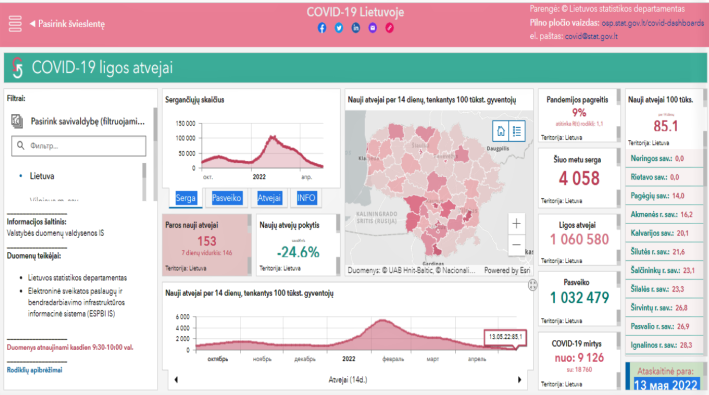The width and height of the screenshot is (709, 395).
Task: Zoom out on the map
Action: [x=516, y=245]
